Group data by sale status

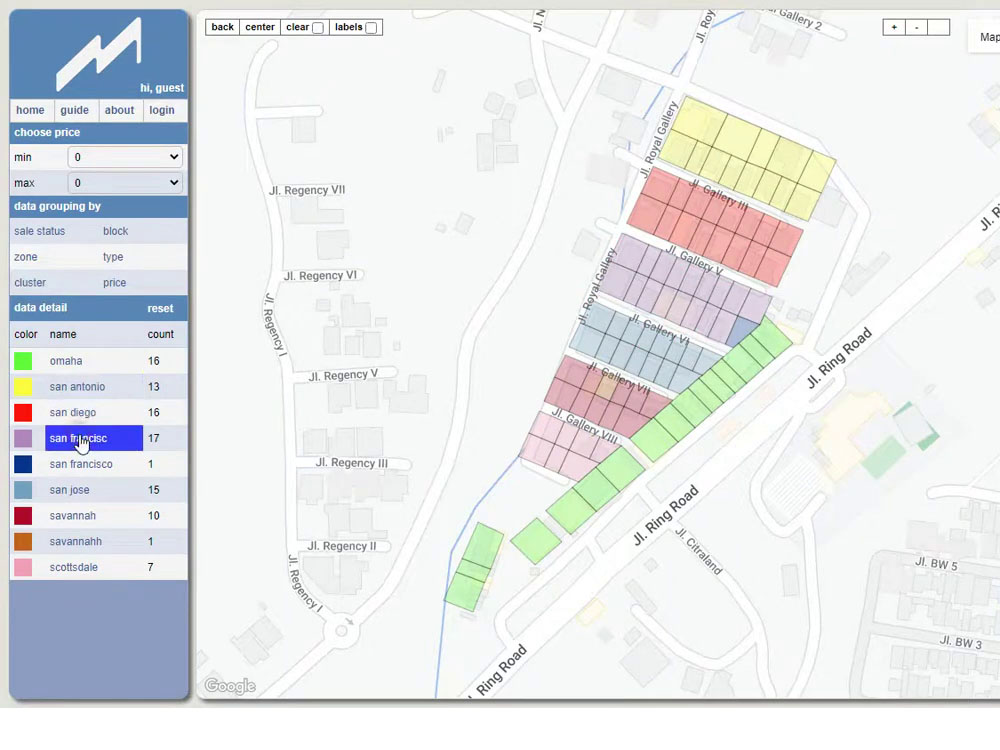pyautogui.click(x=40, y=231)
